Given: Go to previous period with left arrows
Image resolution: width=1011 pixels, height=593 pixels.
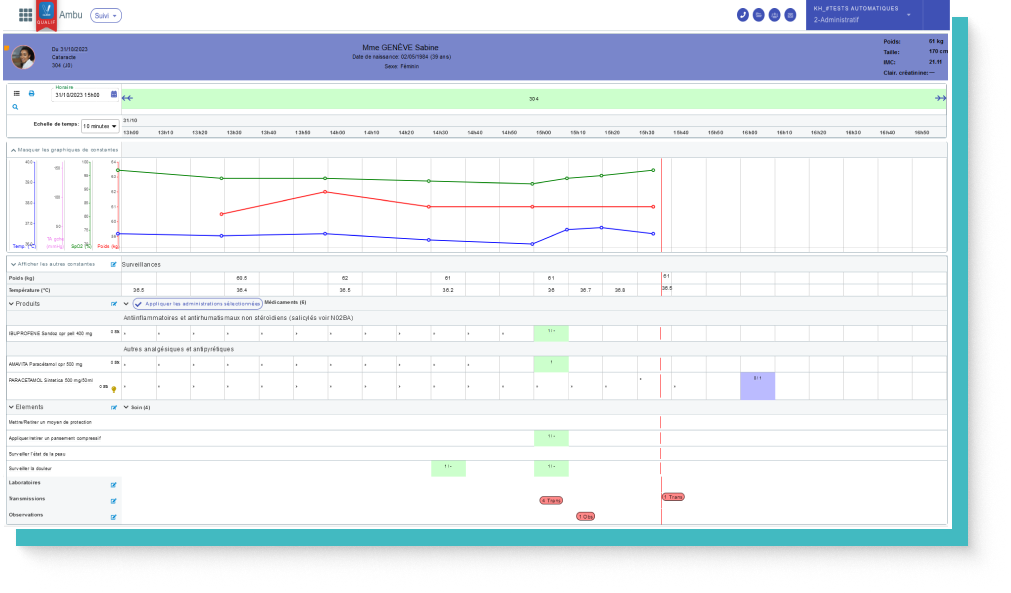Looking at the screenshot, I should tap(127, 98).
